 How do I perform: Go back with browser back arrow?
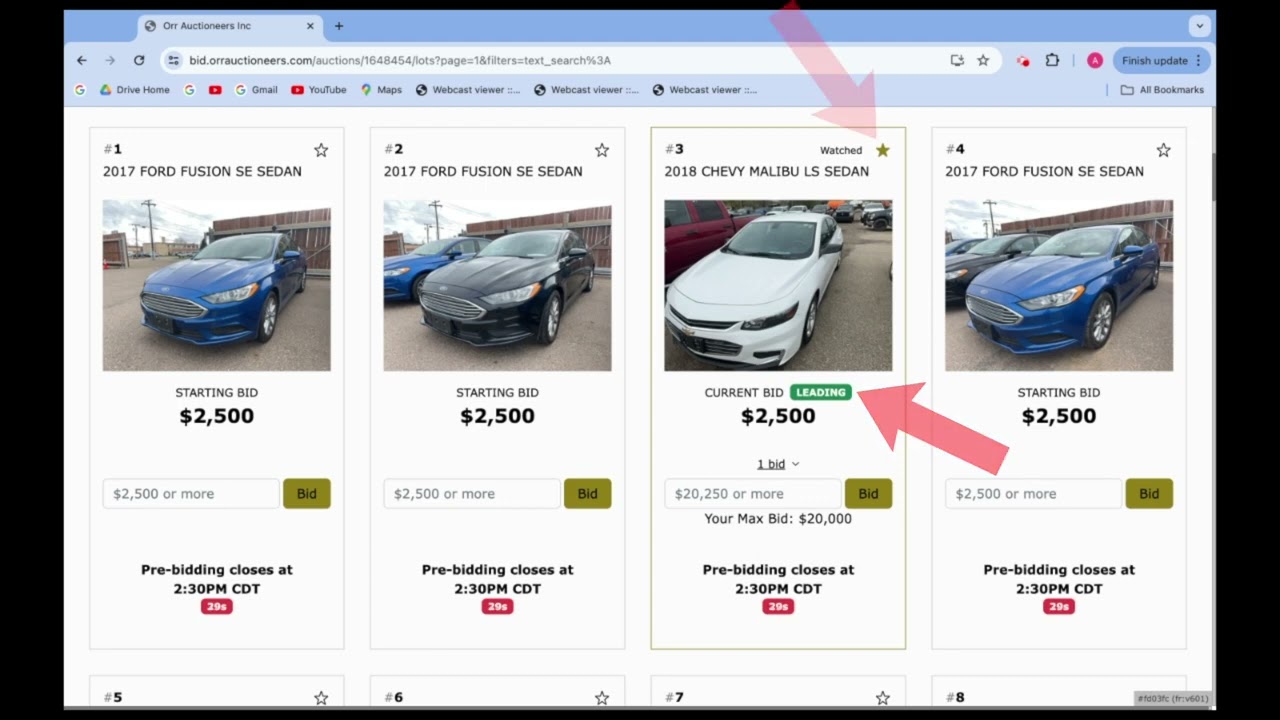tap(82, 60)
